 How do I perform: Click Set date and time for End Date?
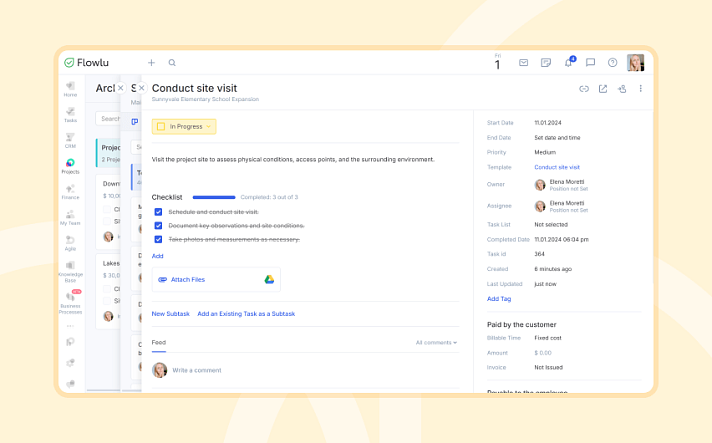click(557, 138)
